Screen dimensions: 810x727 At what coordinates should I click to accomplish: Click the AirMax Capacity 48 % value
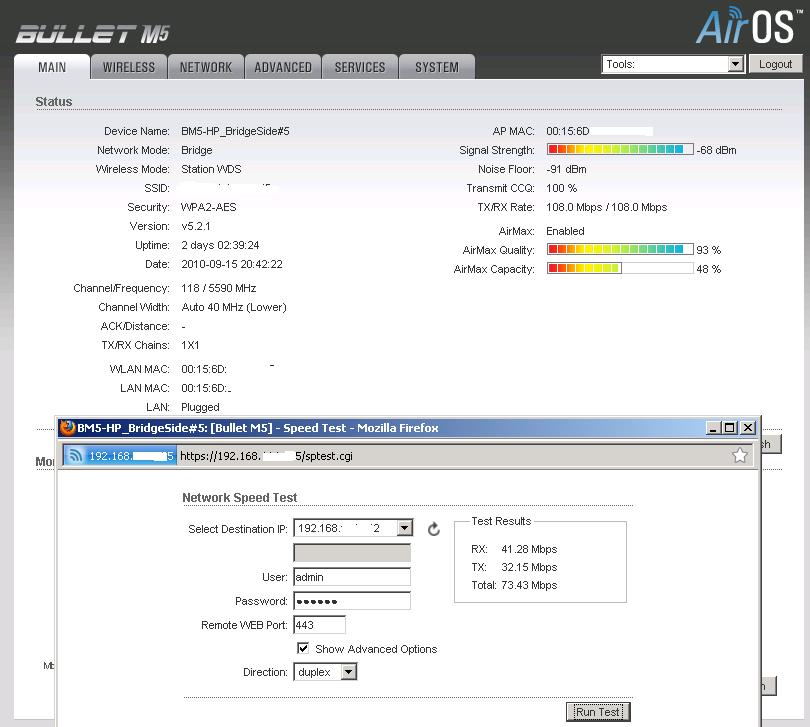708,269
